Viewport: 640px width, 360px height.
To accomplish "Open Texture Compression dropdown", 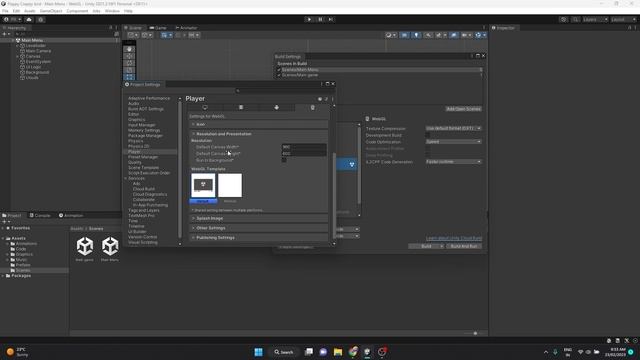I will 453,128.
